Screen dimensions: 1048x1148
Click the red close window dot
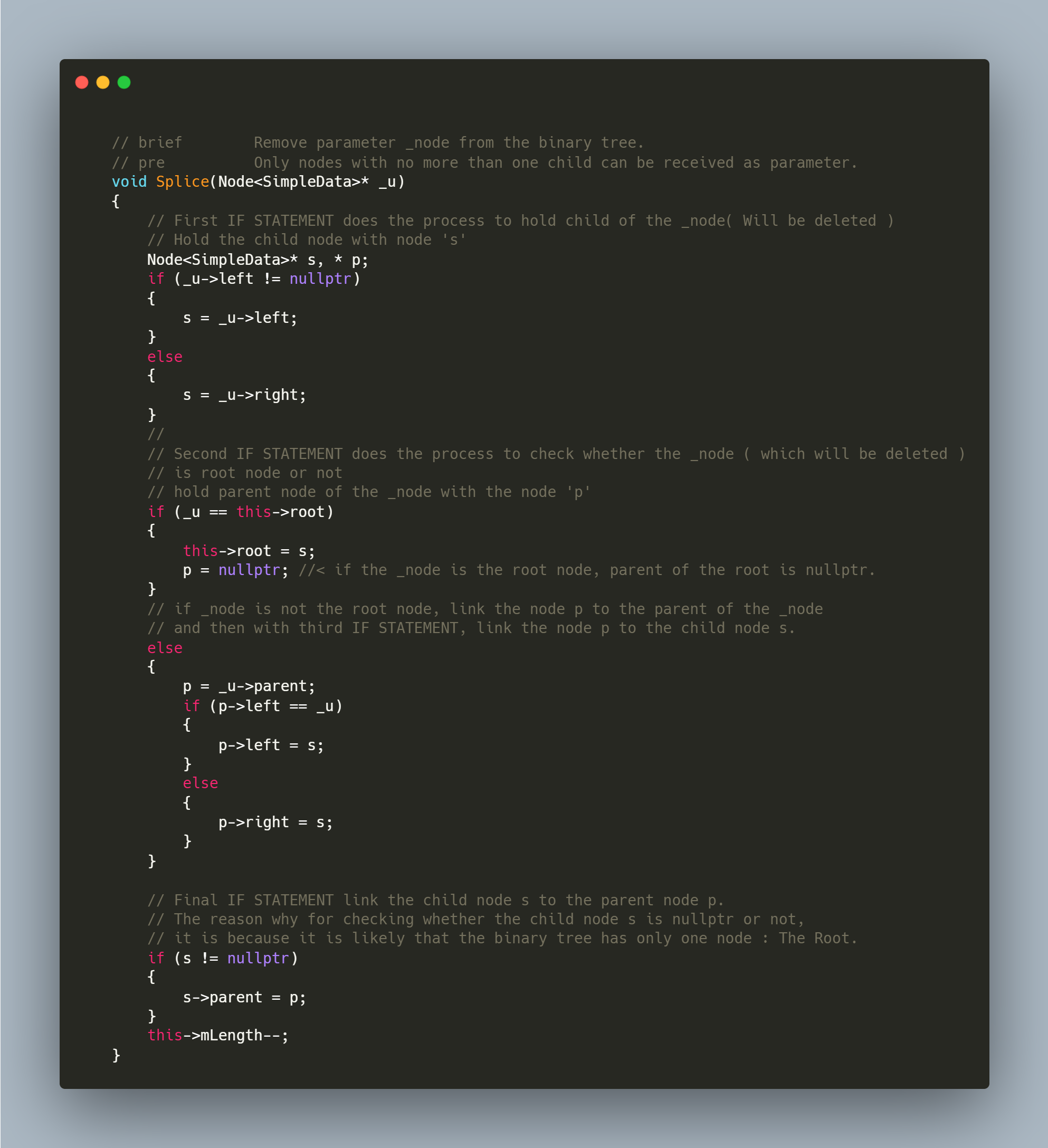point(81,83)
